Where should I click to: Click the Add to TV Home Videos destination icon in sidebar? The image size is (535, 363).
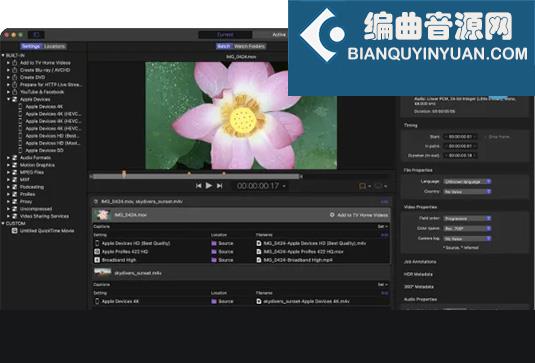tap(15, 63)
